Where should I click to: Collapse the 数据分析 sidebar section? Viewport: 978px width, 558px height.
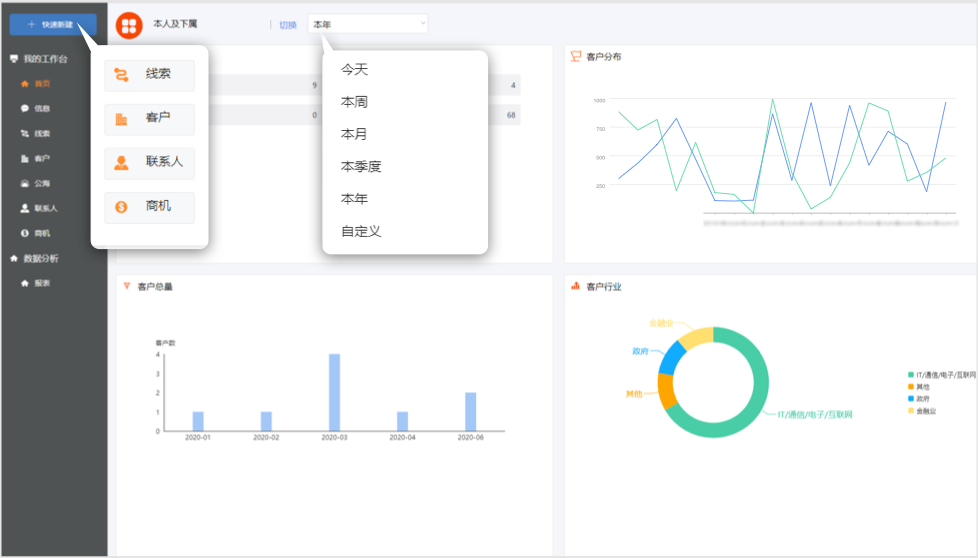point(41,258)
